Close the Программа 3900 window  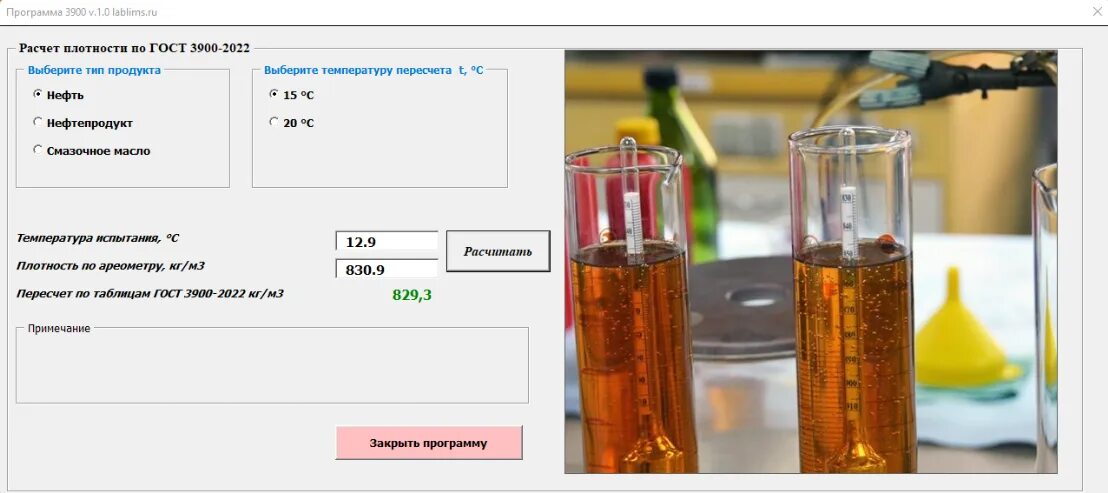[x=1097, y=11]
